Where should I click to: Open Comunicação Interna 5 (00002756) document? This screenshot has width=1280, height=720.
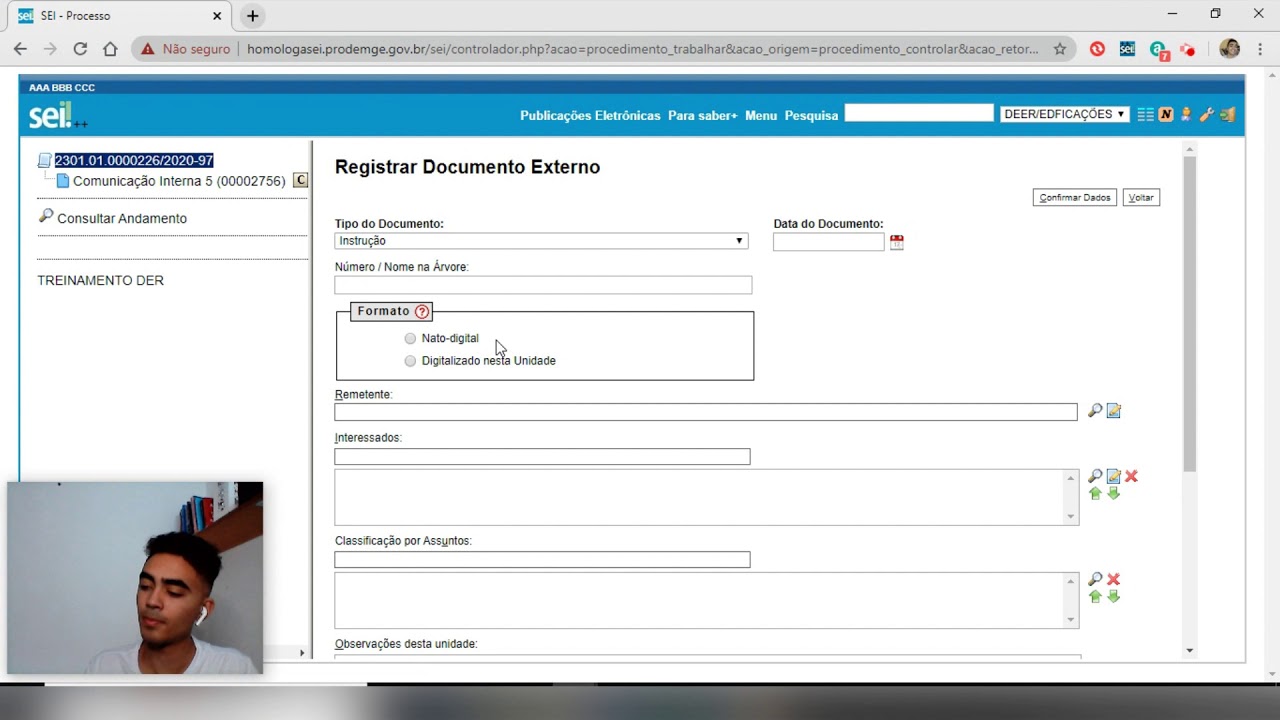pyautogui.click(x=179, y=181)
